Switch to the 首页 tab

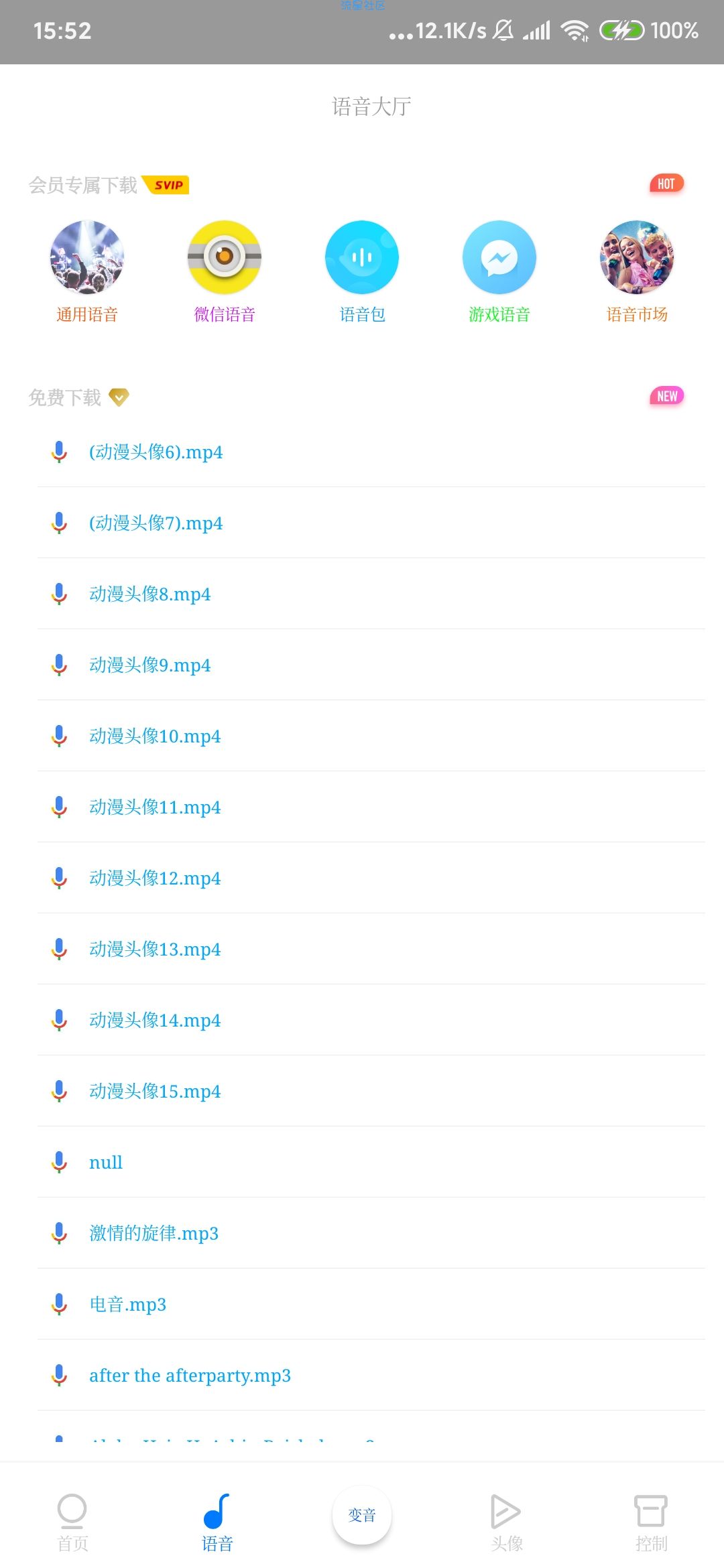point(72,1522)
